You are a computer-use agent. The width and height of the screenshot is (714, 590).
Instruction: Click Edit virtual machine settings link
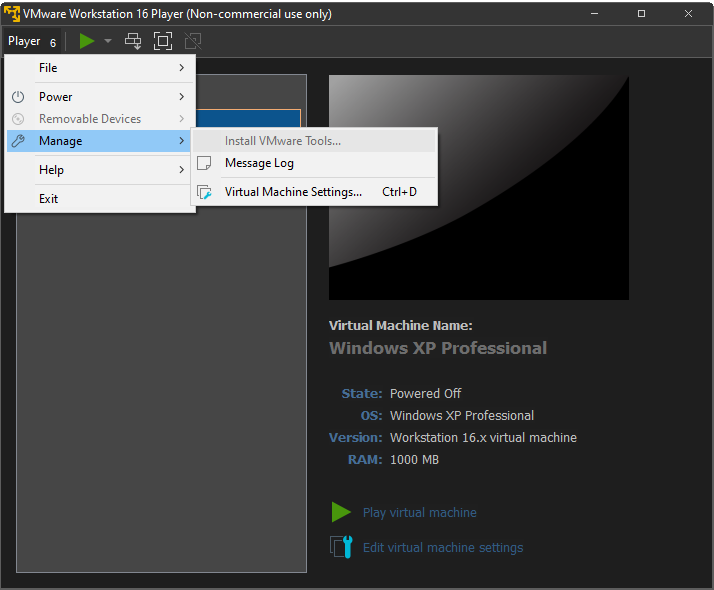pos(443,548)
